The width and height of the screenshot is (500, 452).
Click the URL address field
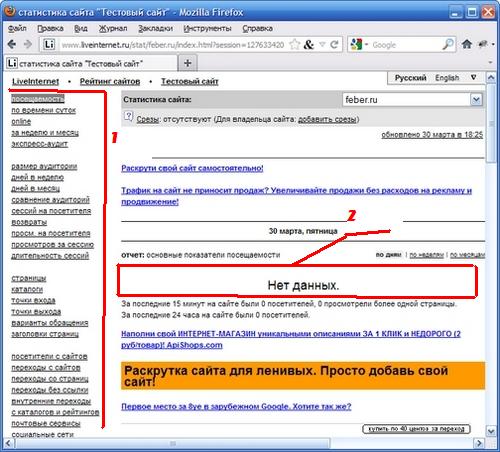[173, 45]
